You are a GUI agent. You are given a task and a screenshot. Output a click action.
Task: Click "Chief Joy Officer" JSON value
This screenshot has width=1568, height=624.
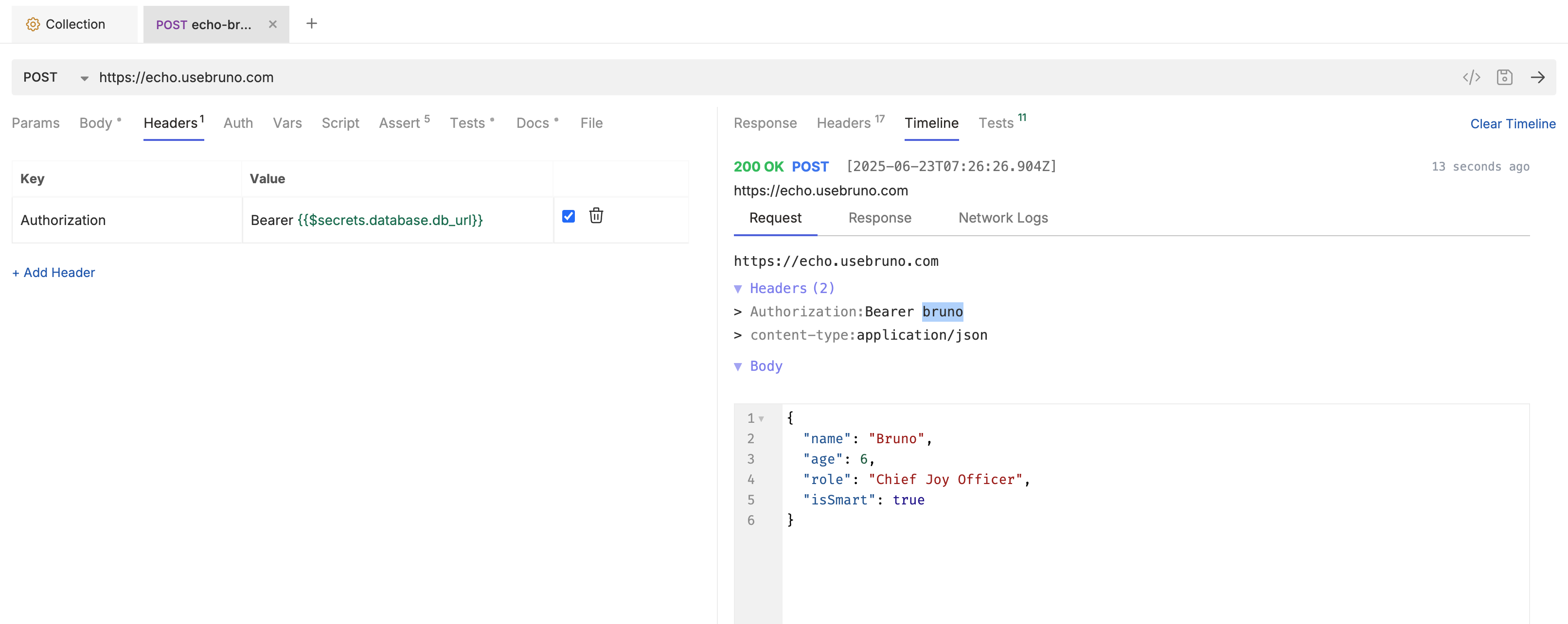pos(945,480)
